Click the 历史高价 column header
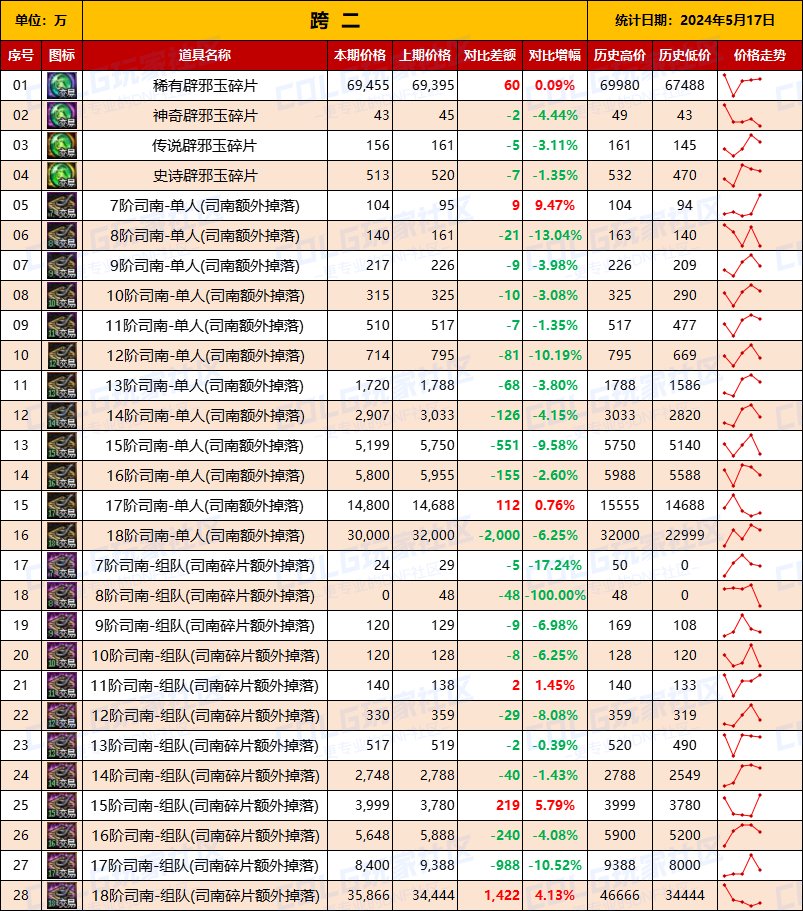 pos(619,55)
